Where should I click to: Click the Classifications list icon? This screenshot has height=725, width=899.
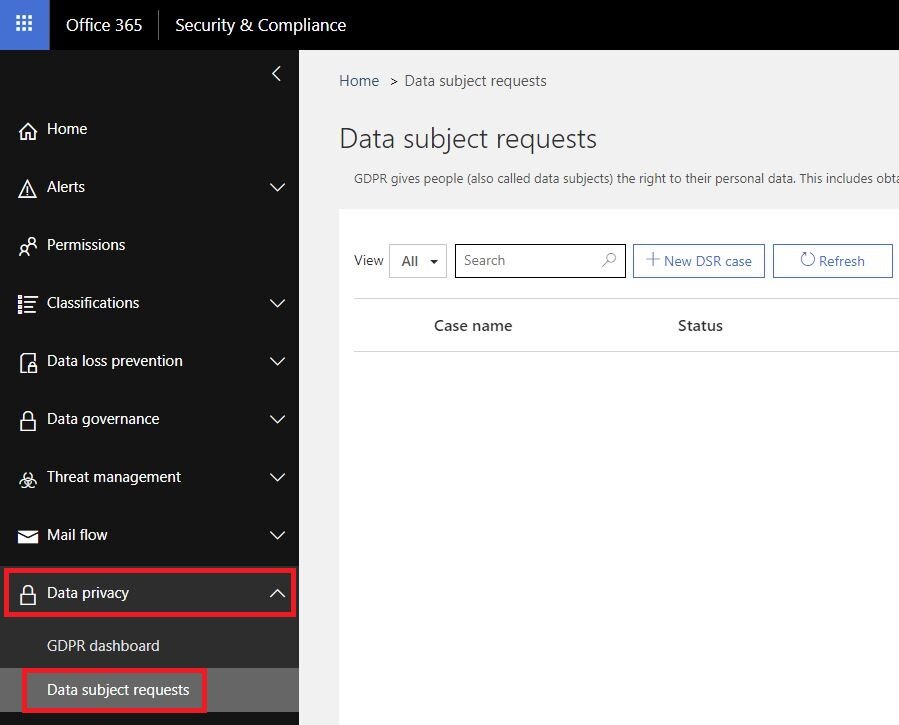(28, 304)
